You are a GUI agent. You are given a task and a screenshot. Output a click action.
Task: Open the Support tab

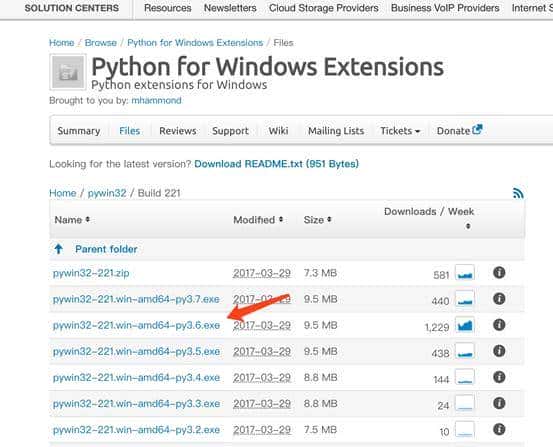pos(230,131)
